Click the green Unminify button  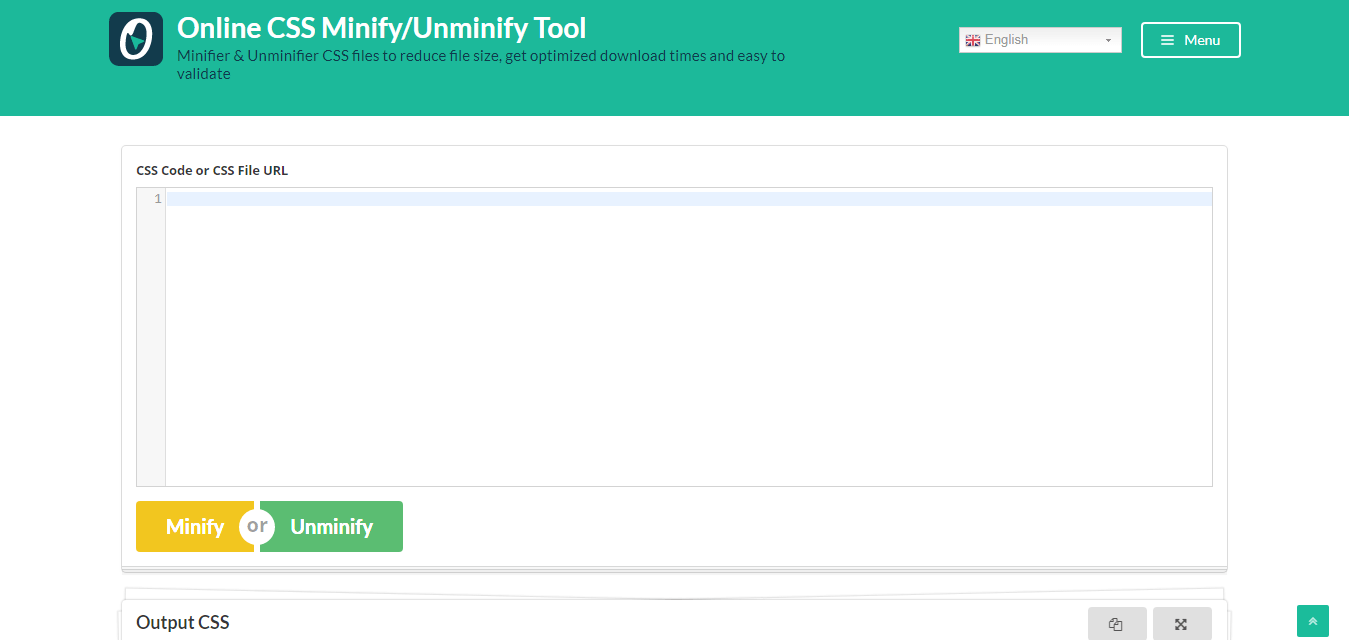click(x=331, y=526)
